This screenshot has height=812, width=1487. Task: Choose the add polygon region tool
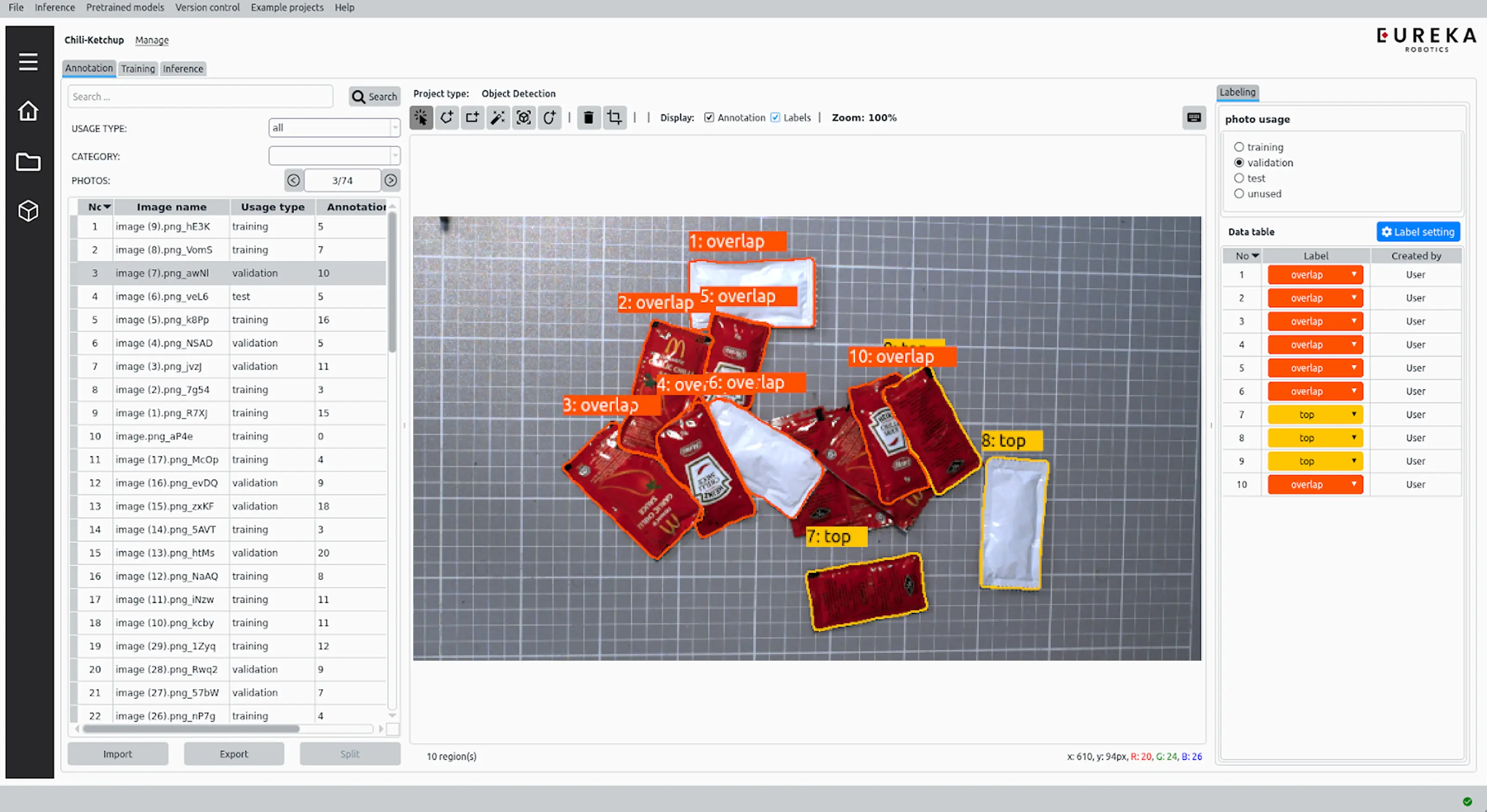tap(446, 118)
